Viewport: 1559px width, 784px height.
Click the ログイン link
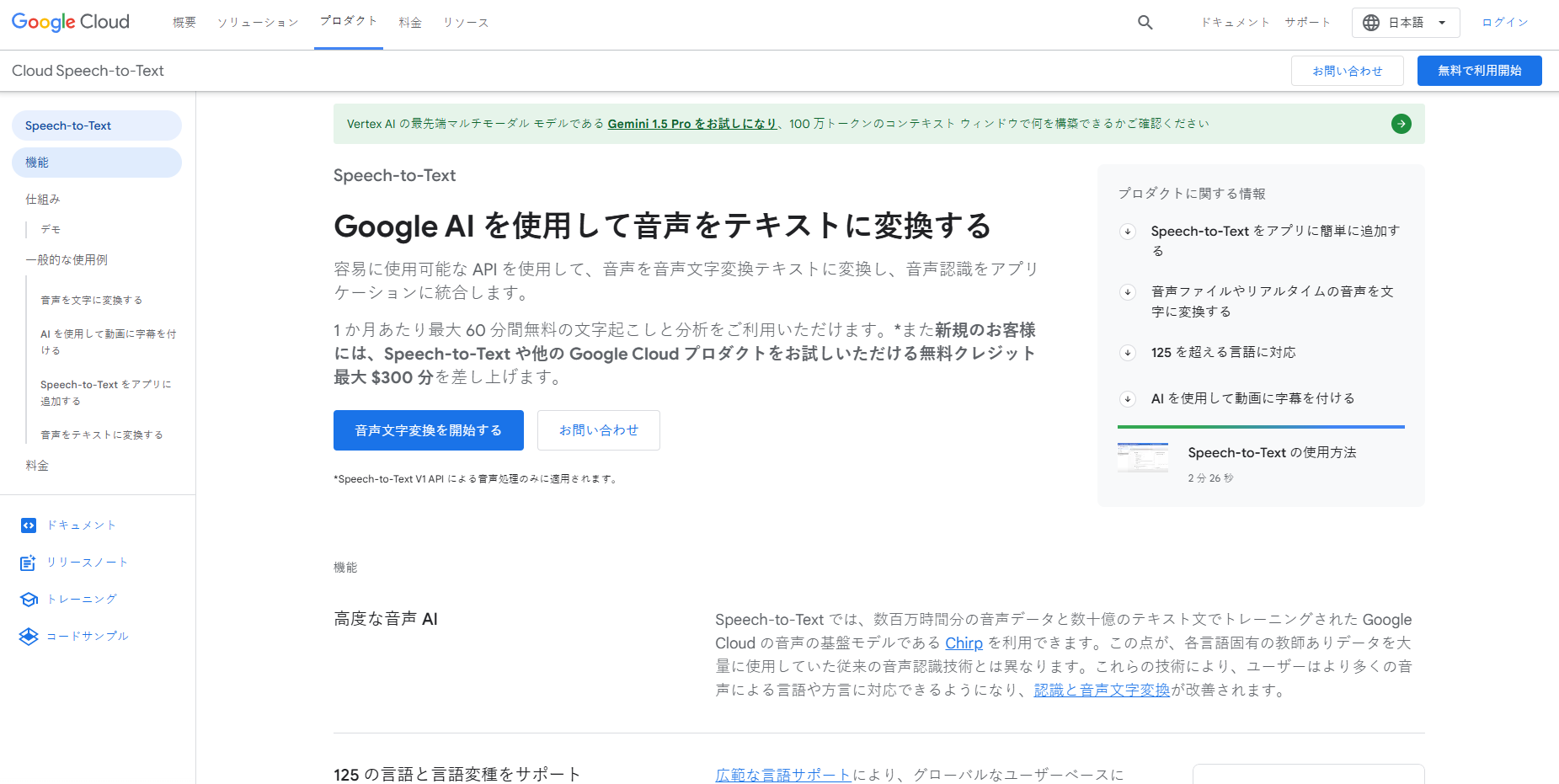(x=1505, y=23)
